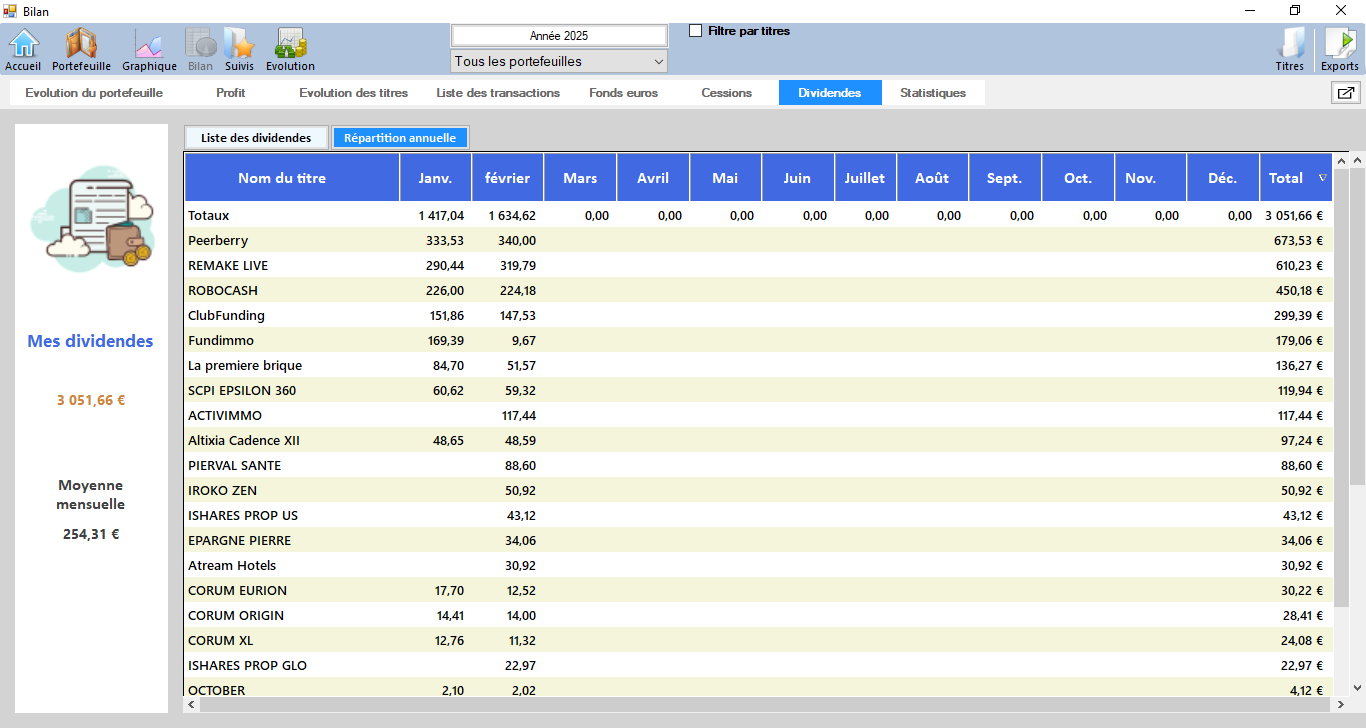Click the horizontal scrollbar right arrow
This screenshot has width=1366, height=728.
1340,704
